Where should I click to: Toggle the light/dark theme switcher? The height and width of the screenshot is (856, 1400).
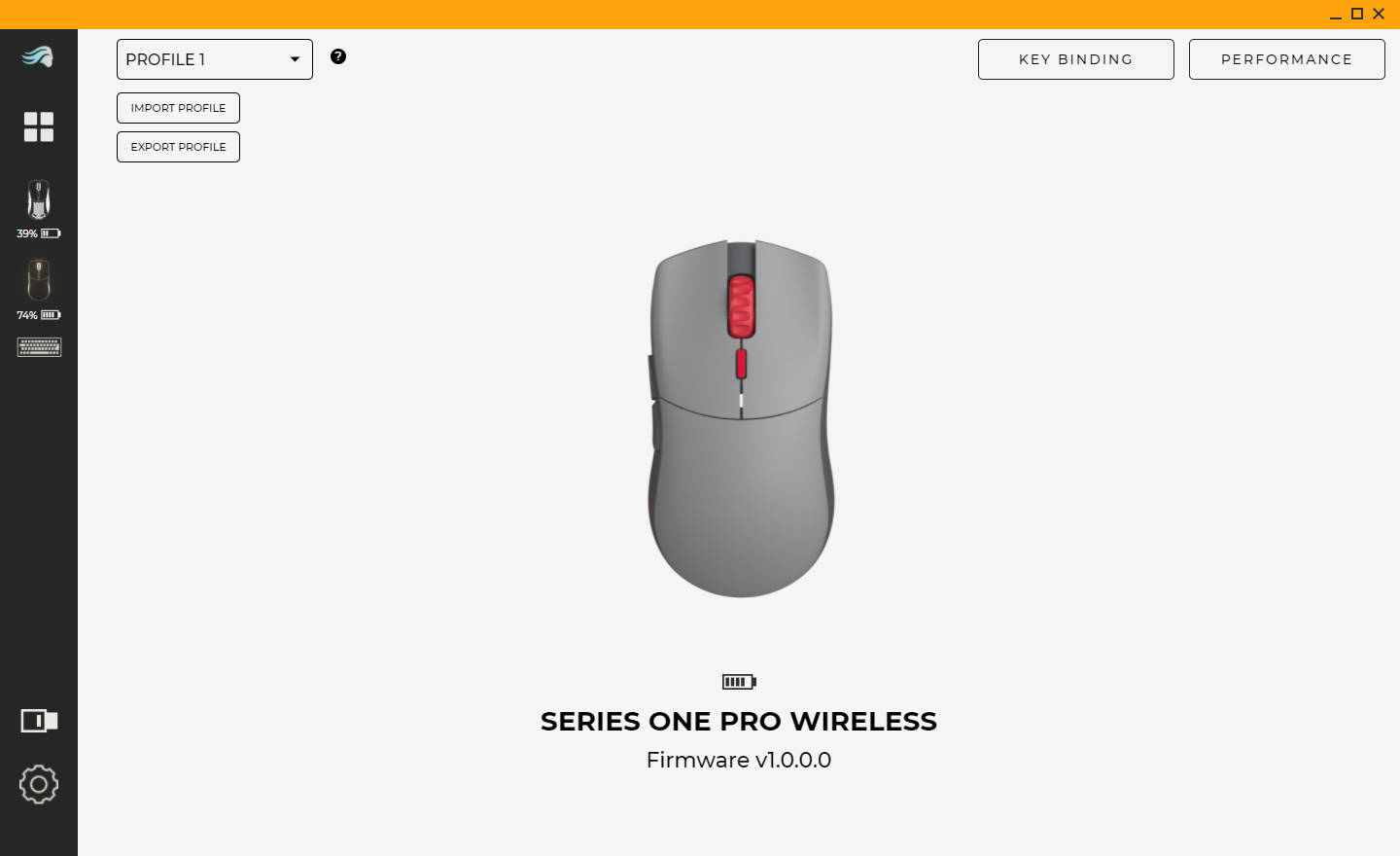tap(39, 721)
